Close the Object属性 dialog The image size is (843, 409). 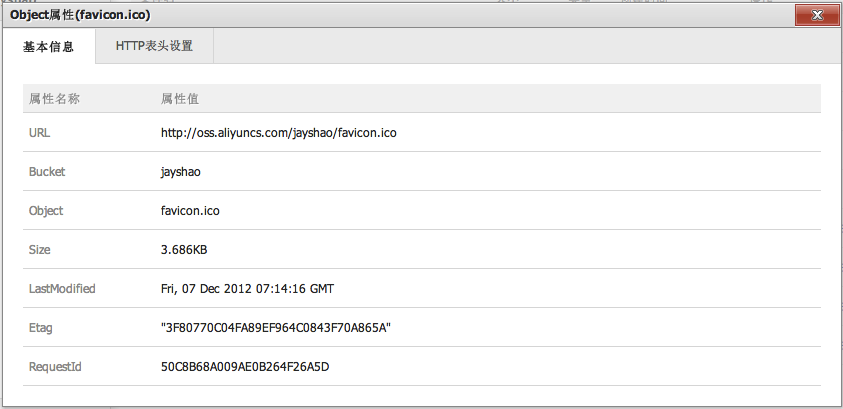pos(818,16)
